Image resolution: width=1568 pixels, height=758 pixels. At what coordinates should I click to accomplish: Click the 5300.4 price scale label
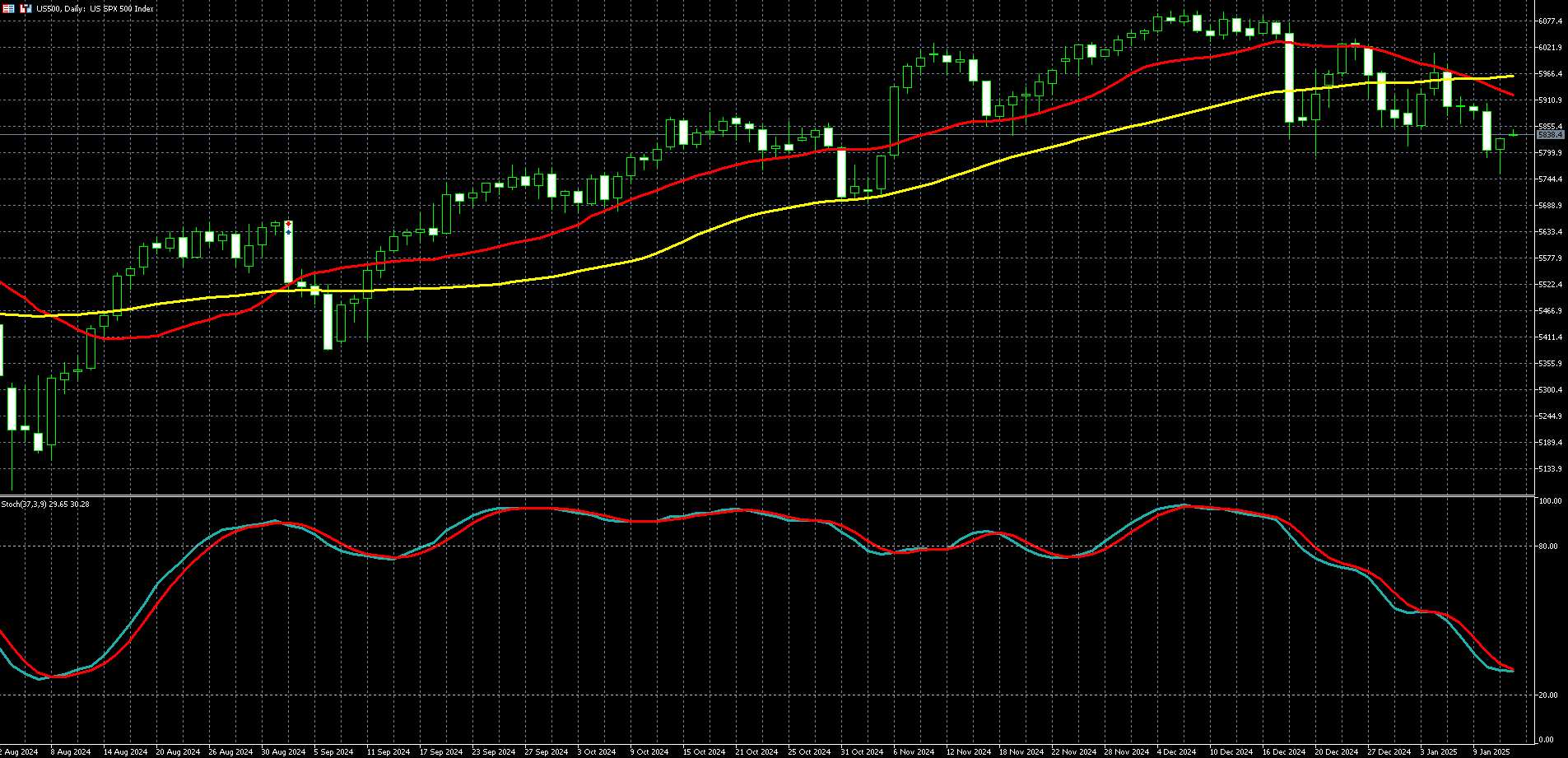click(x=1550, y=390)
